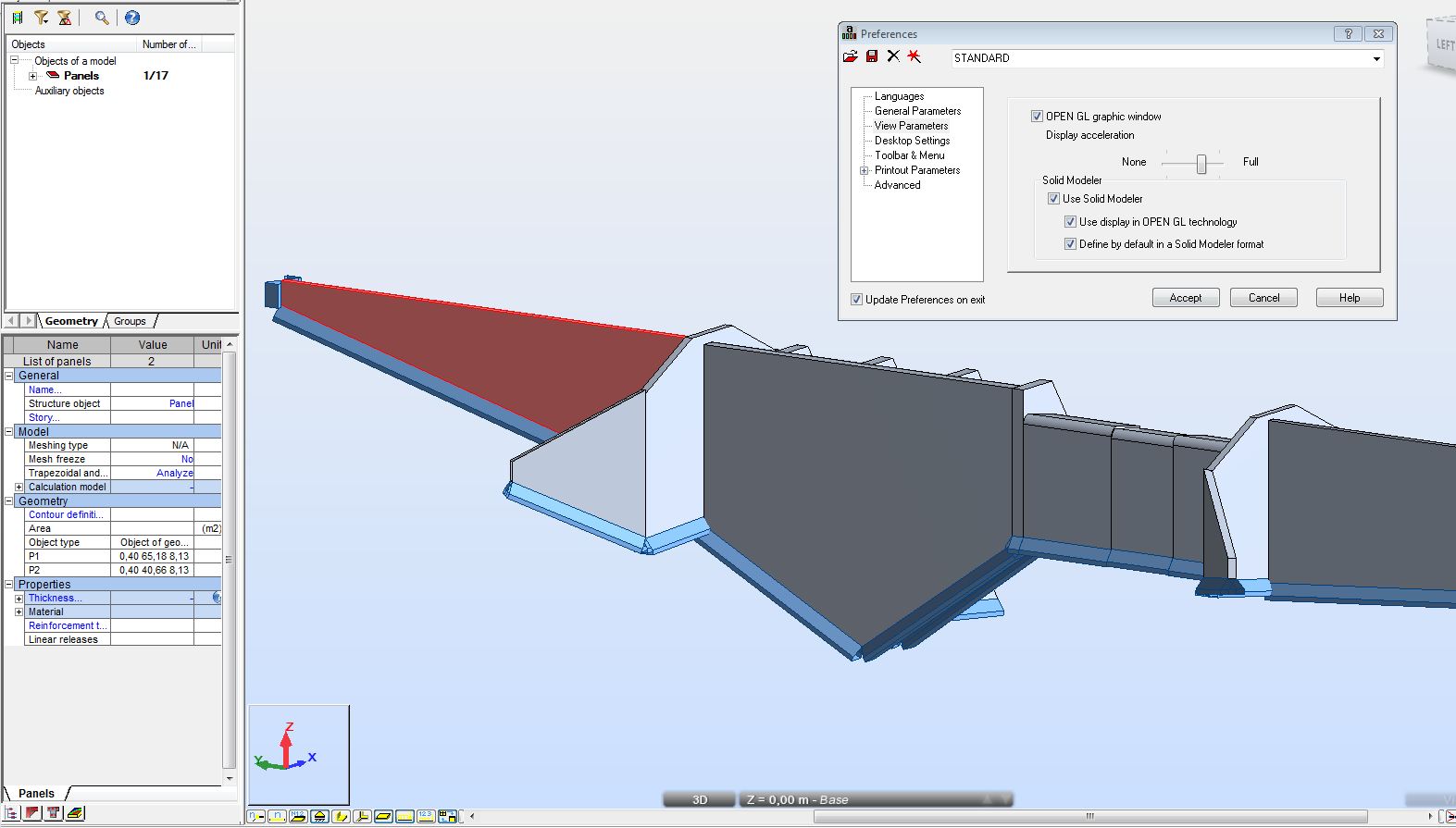Image resolution: width=1456 pixels, height=828 pixels.
Task: Toggle supports symbols display icon
Action: [319, 816]
